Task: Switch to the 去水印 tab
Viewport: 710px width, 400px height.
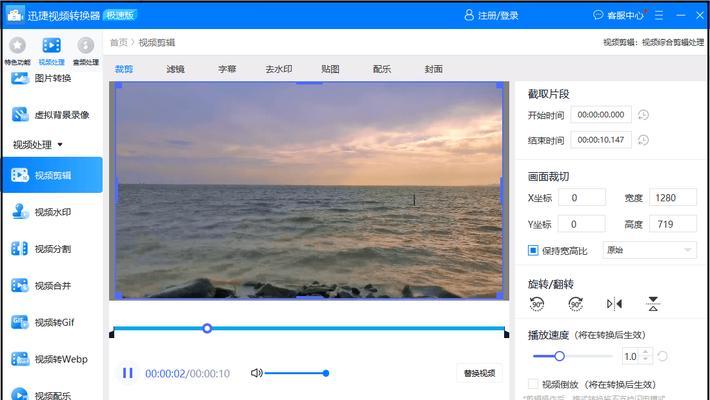Action: pos(278,69)
